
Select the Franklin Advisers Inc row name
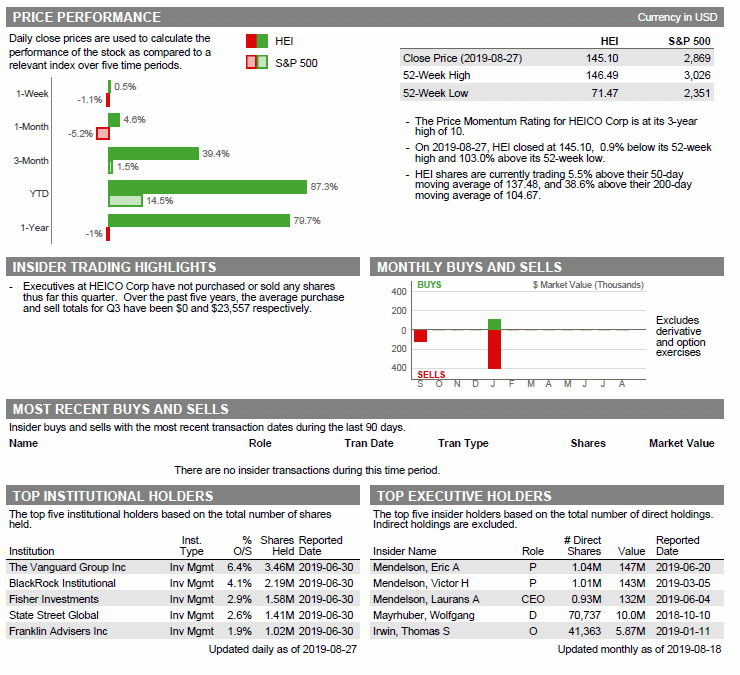pyautogui.click(x=58, y=632)
